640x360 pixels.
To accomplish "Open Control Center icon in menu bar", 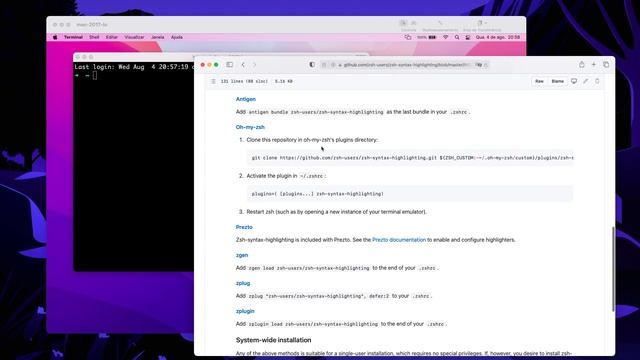I will (x=468, y=37).
